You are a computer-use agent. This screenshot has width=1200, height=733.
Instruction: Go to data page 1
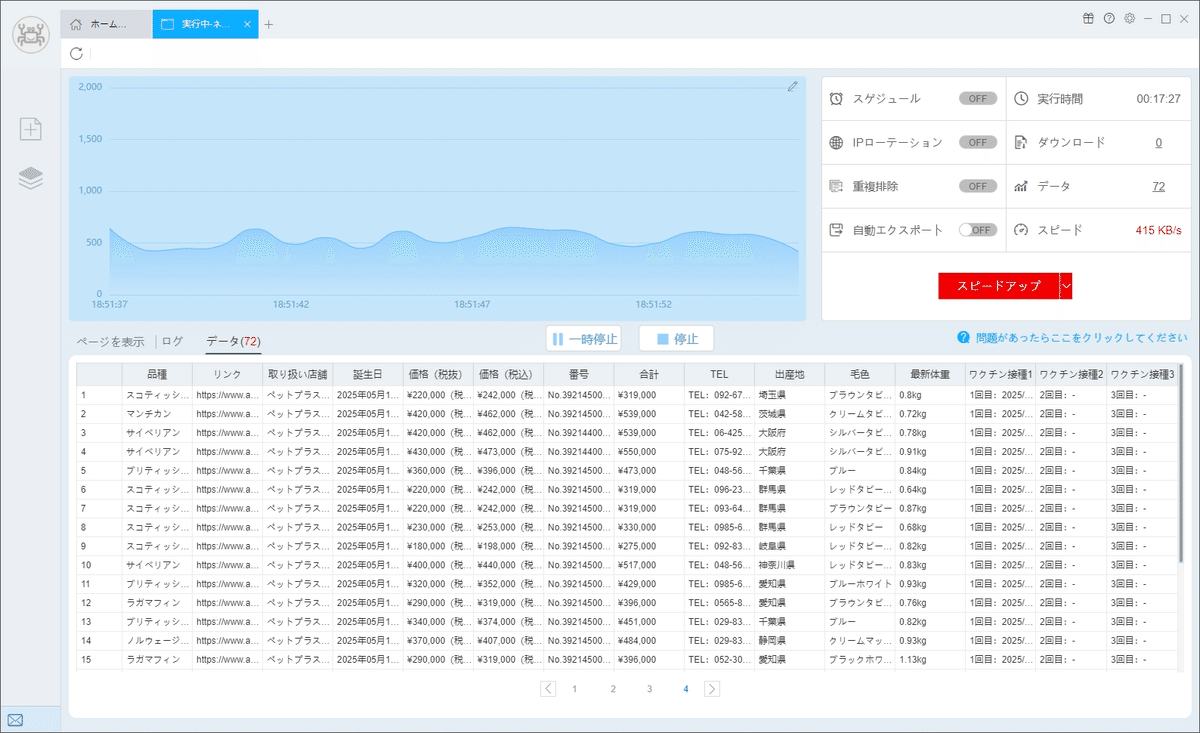click(575, 688)
